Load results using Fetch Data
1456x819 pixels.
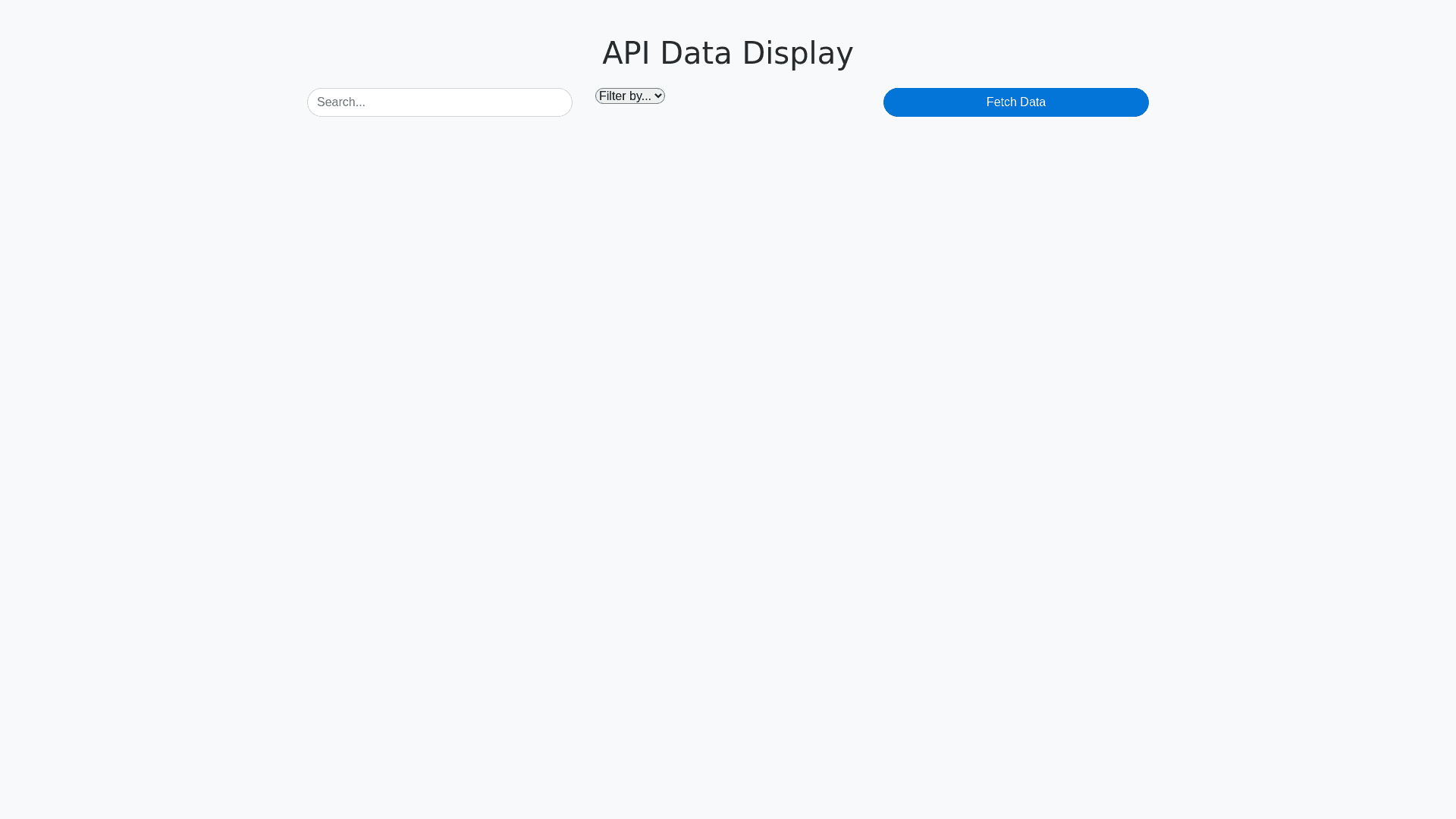point(1015,102)
